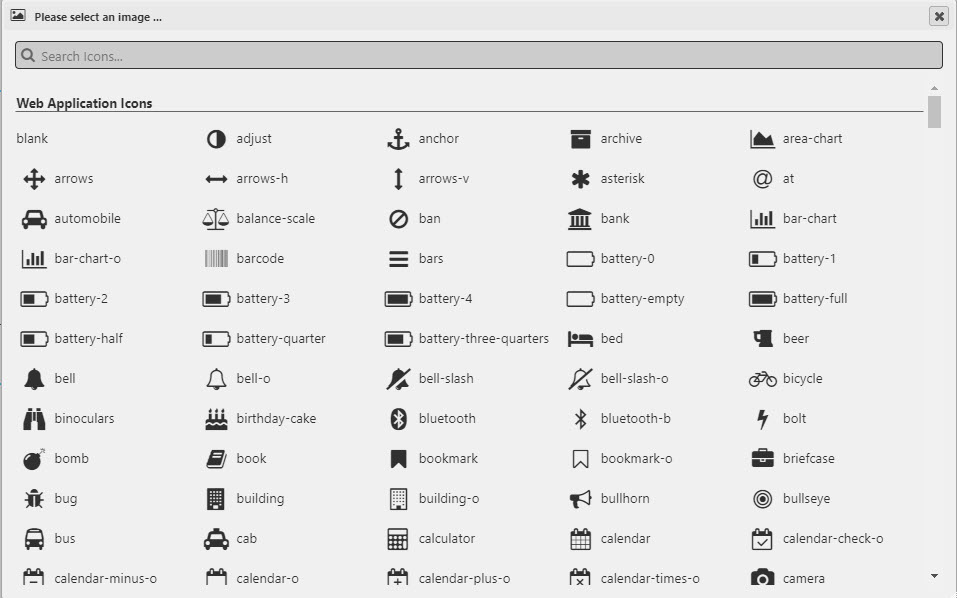Click the calendar-check-o icon

click(761, 538)
